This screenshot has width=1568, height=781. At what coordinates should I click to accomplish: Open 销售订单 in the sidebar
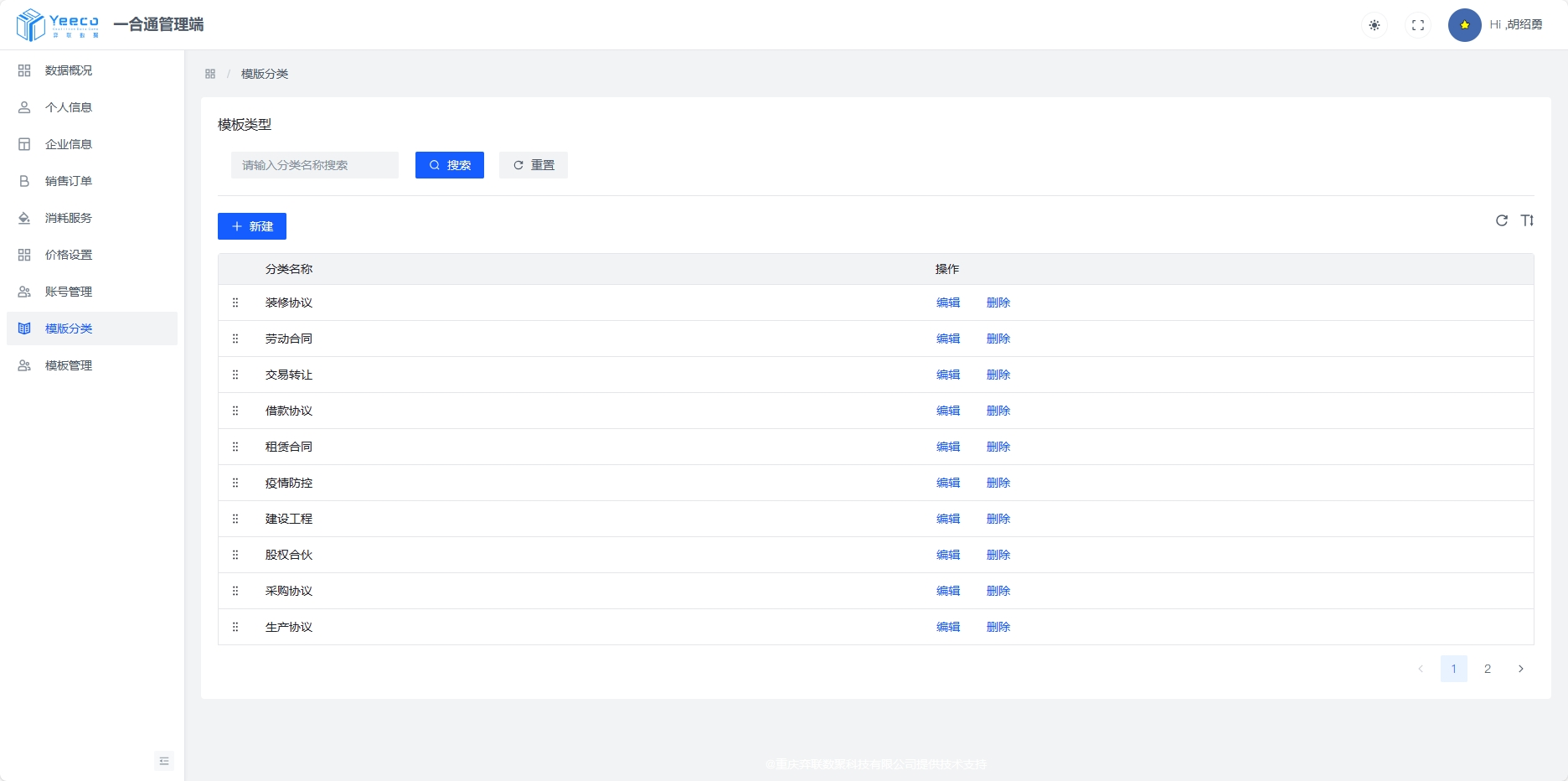pos(69,181)
